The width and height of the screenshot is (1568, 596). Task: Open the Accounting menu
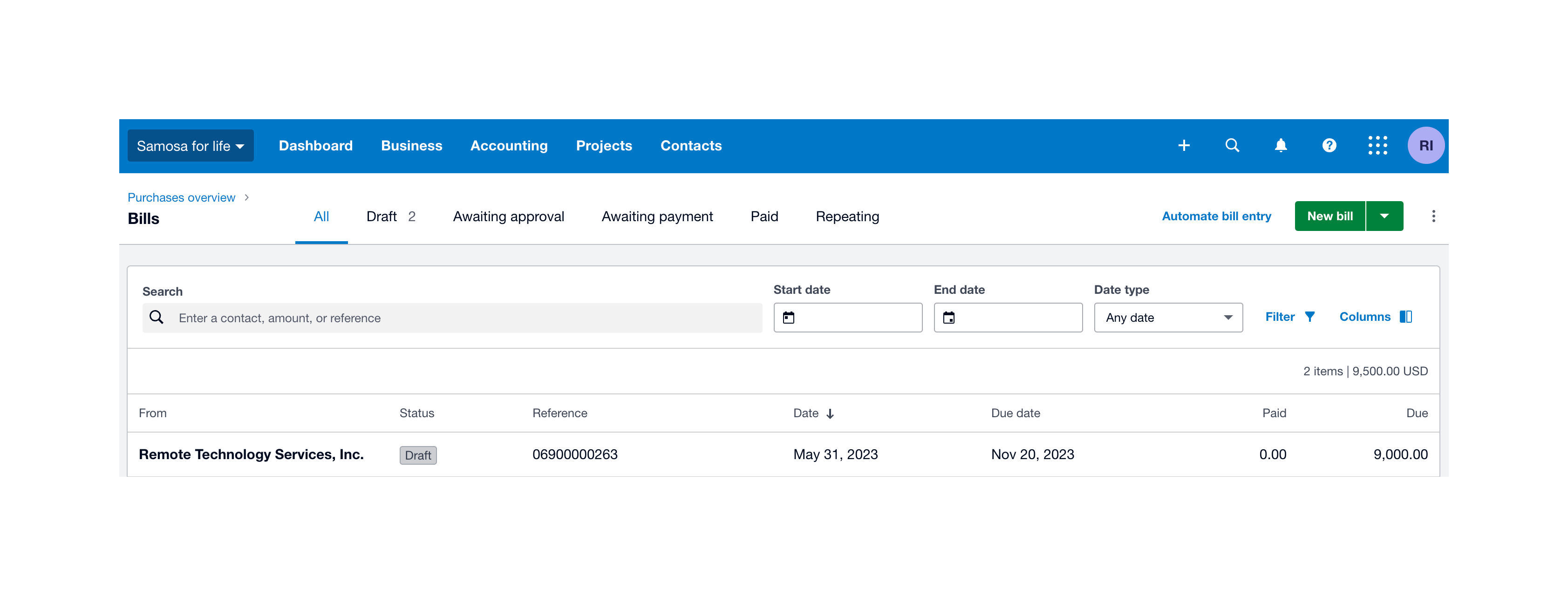point(509,145)
